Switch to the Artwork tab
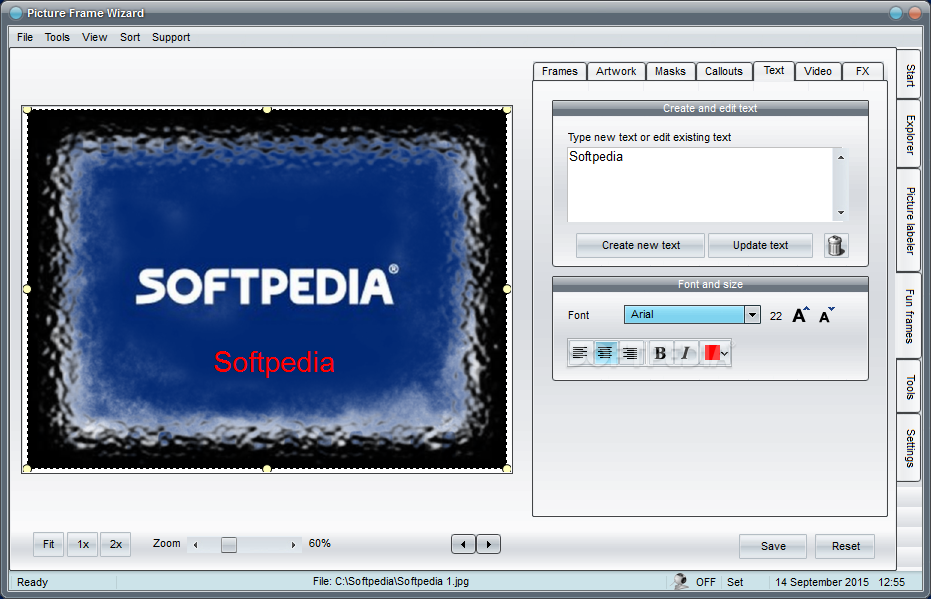The image size is (931, 599). pos(616,71)
